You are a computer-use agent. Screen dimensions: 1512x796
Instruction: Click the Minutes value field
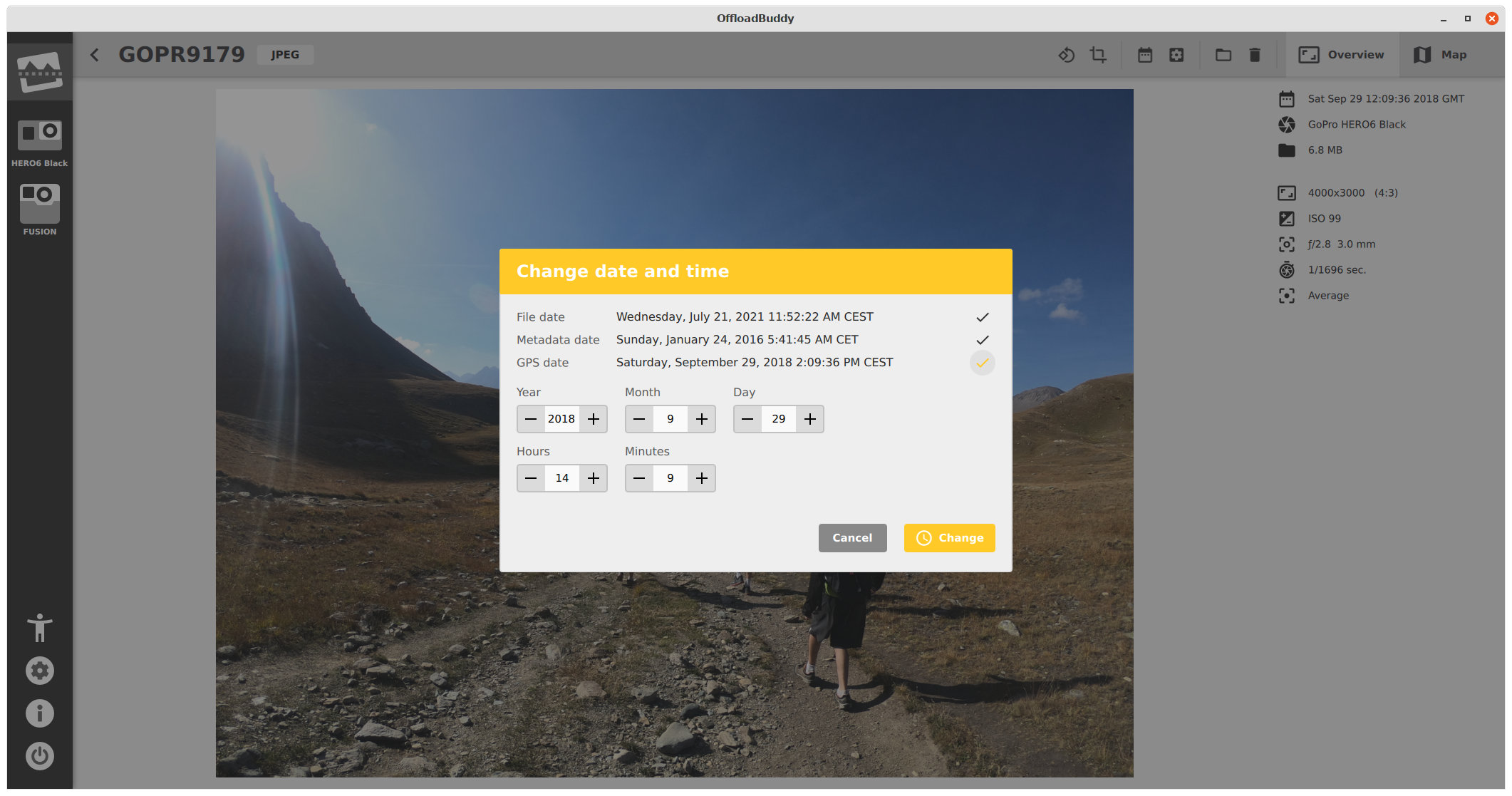(670, 478)
